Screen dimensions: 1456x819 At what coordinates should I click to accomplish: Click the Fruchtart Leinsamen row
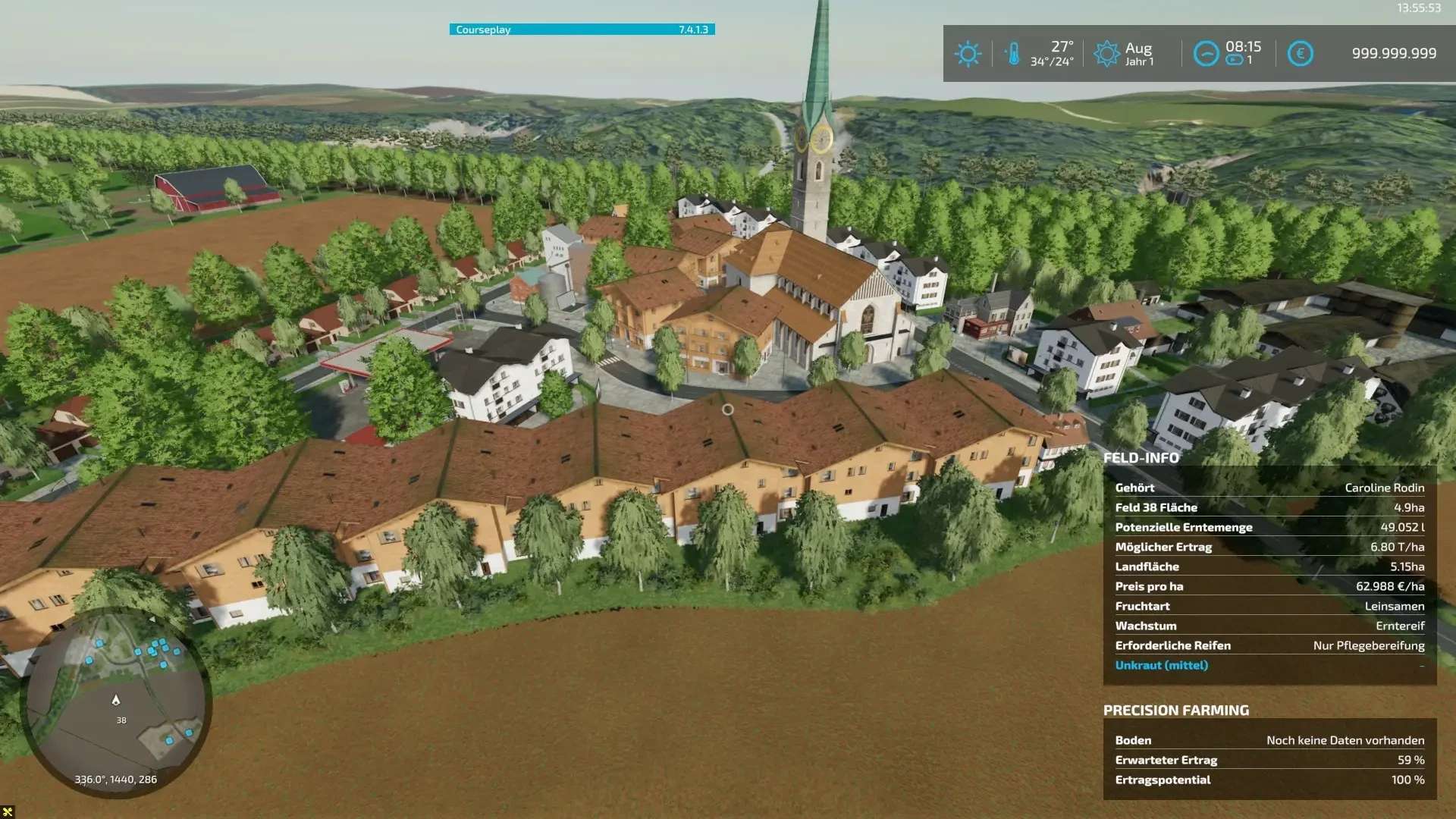[x=1269, y=606]
